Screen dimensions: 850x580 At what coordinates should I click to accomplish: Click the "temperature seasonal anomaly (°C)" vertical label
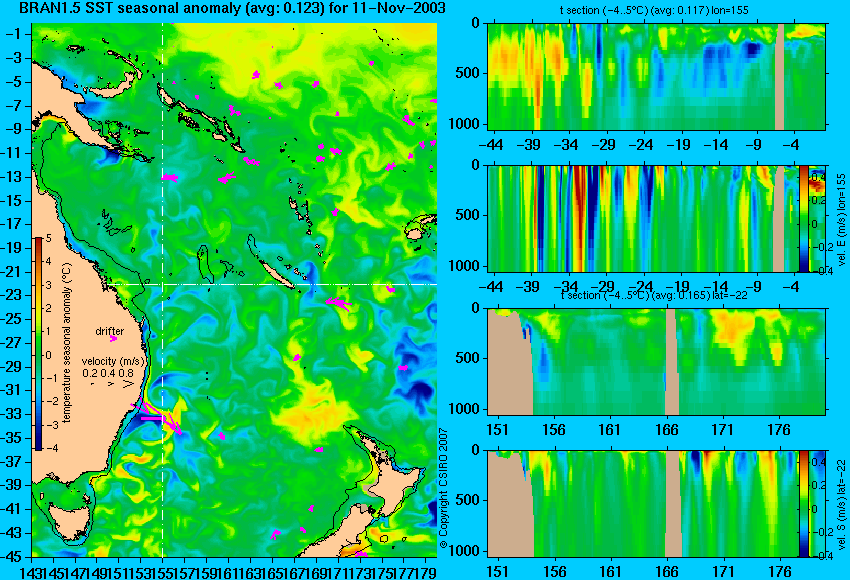(x=66, y=343)
